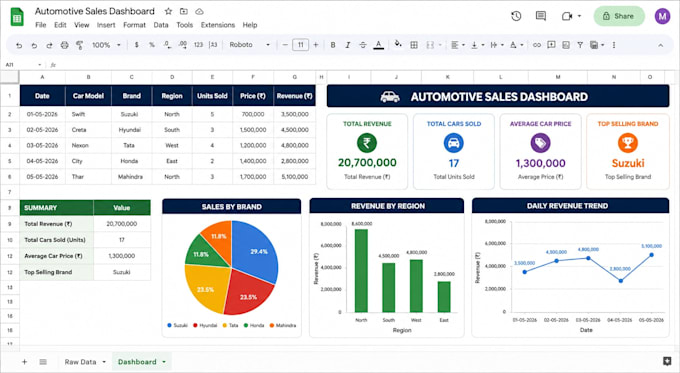
Task: Open the Edit menu
Action: click(x=60, y=25)
